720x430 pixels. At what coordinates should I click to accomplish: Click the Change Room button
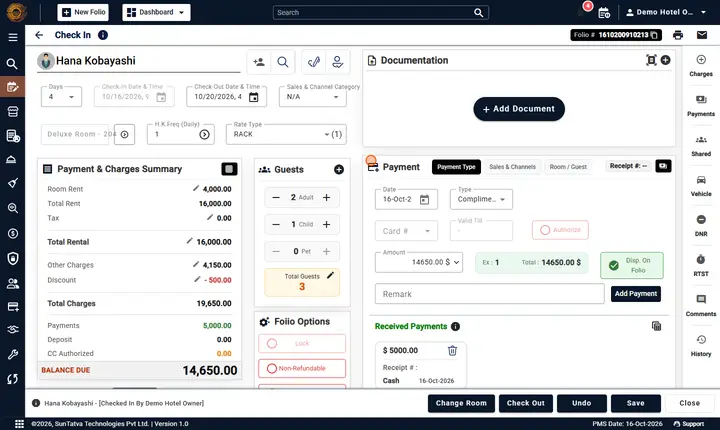pos(461,403)
